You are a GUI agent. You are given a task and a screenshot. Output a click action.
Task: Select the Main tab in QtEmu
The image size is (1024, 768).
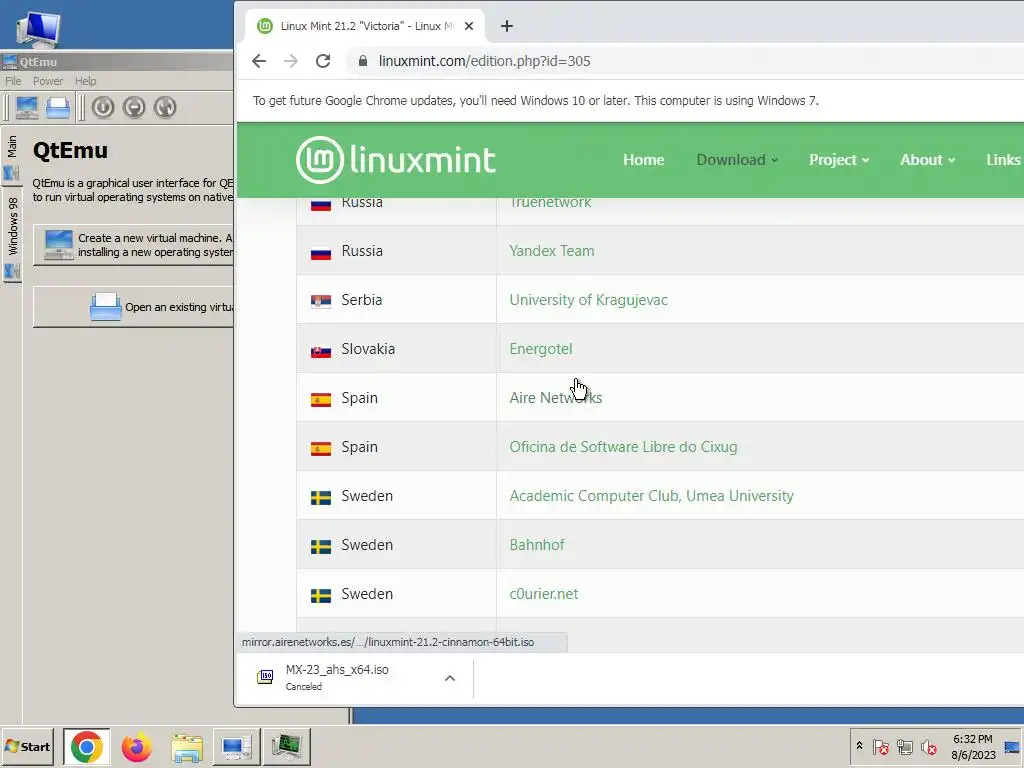pos(12,157)
